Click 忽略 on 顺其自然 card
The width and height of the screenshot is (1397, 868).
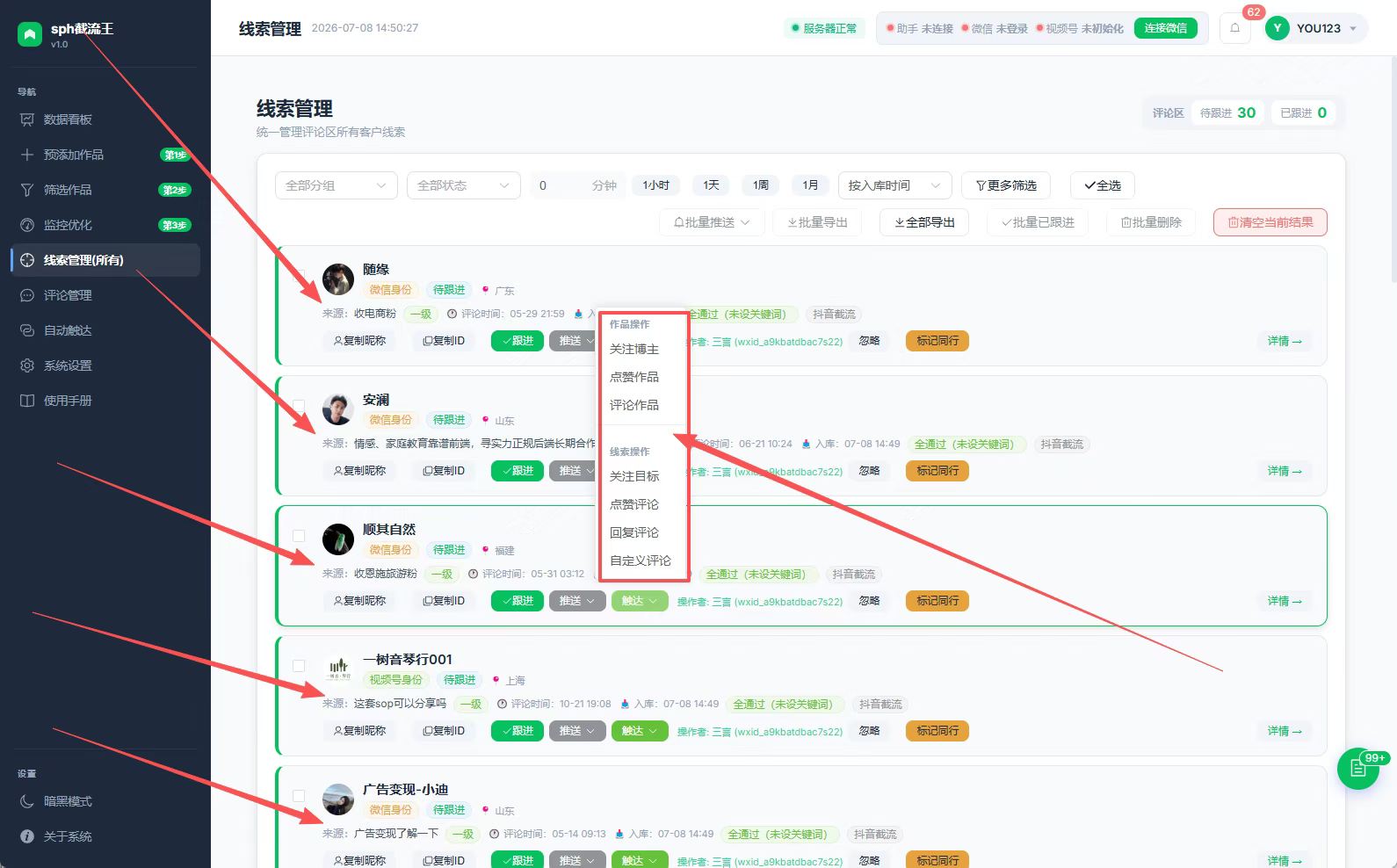coord(870,601)
